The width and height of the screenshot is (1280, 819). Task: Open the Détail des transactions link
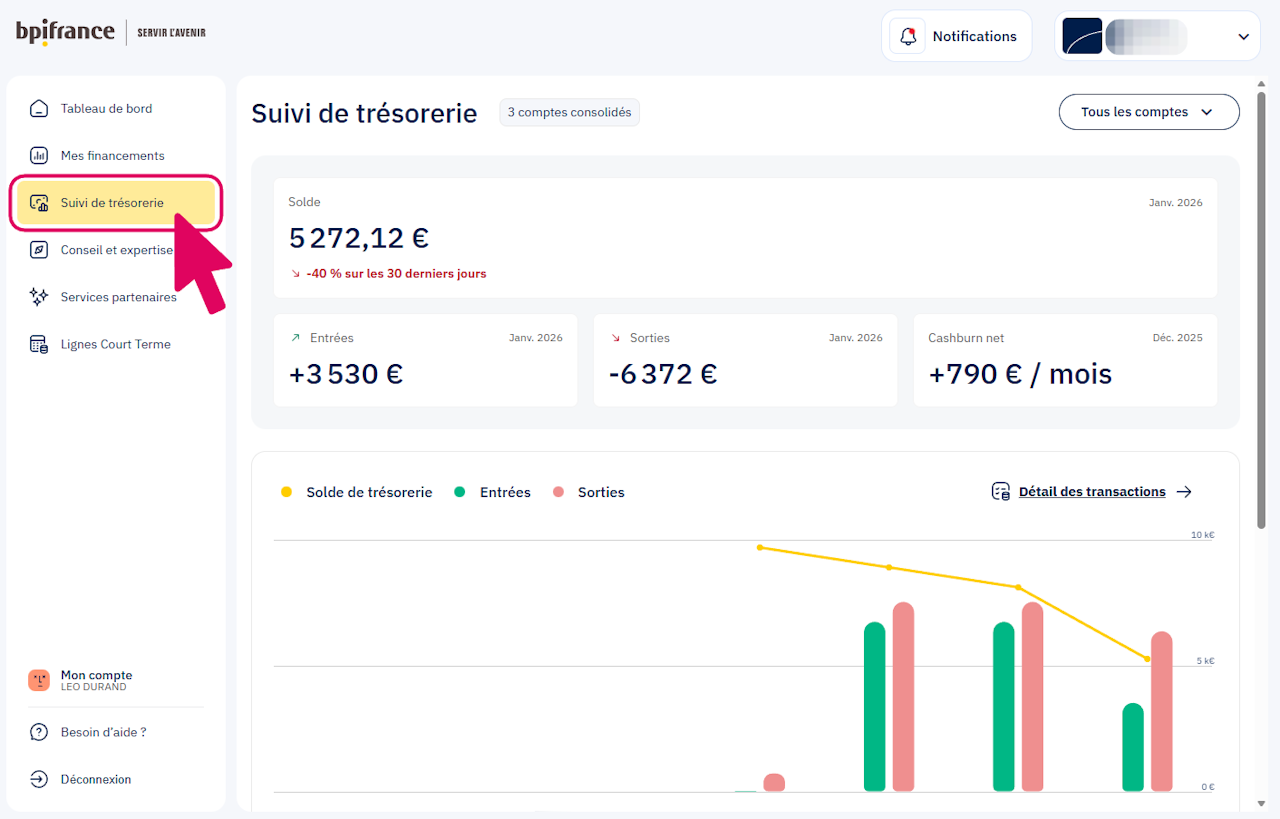1092,492
